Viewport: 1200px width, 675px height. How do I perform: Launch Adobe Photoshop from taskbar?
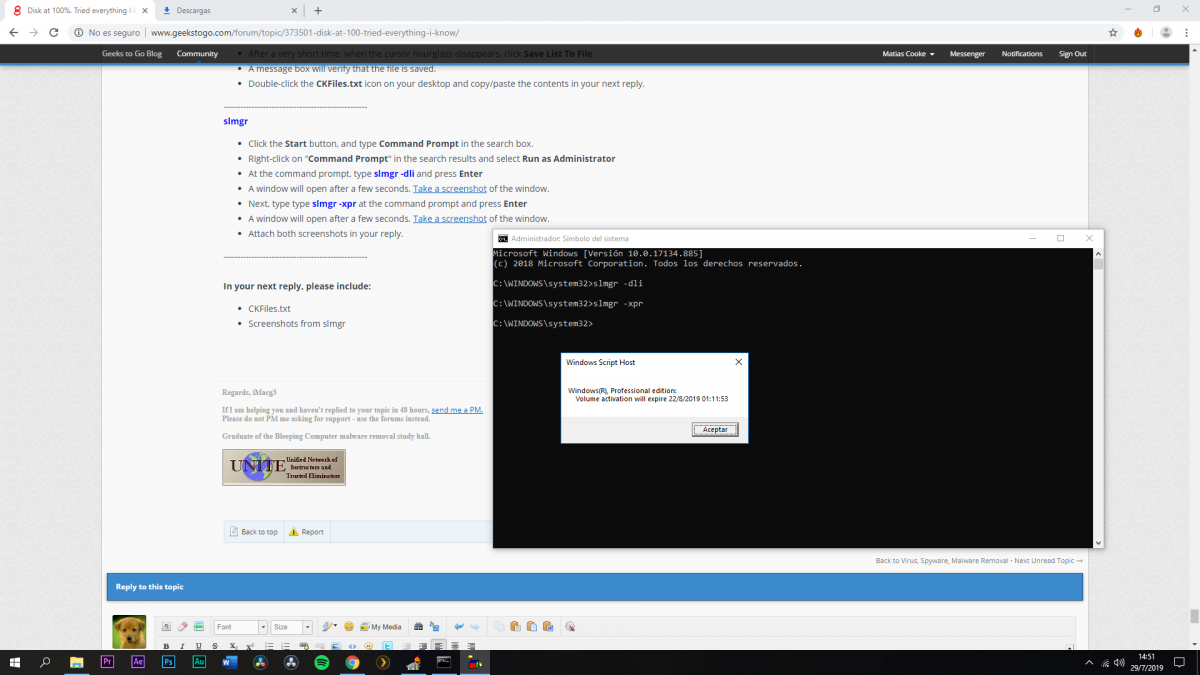[x=168, y=662]
